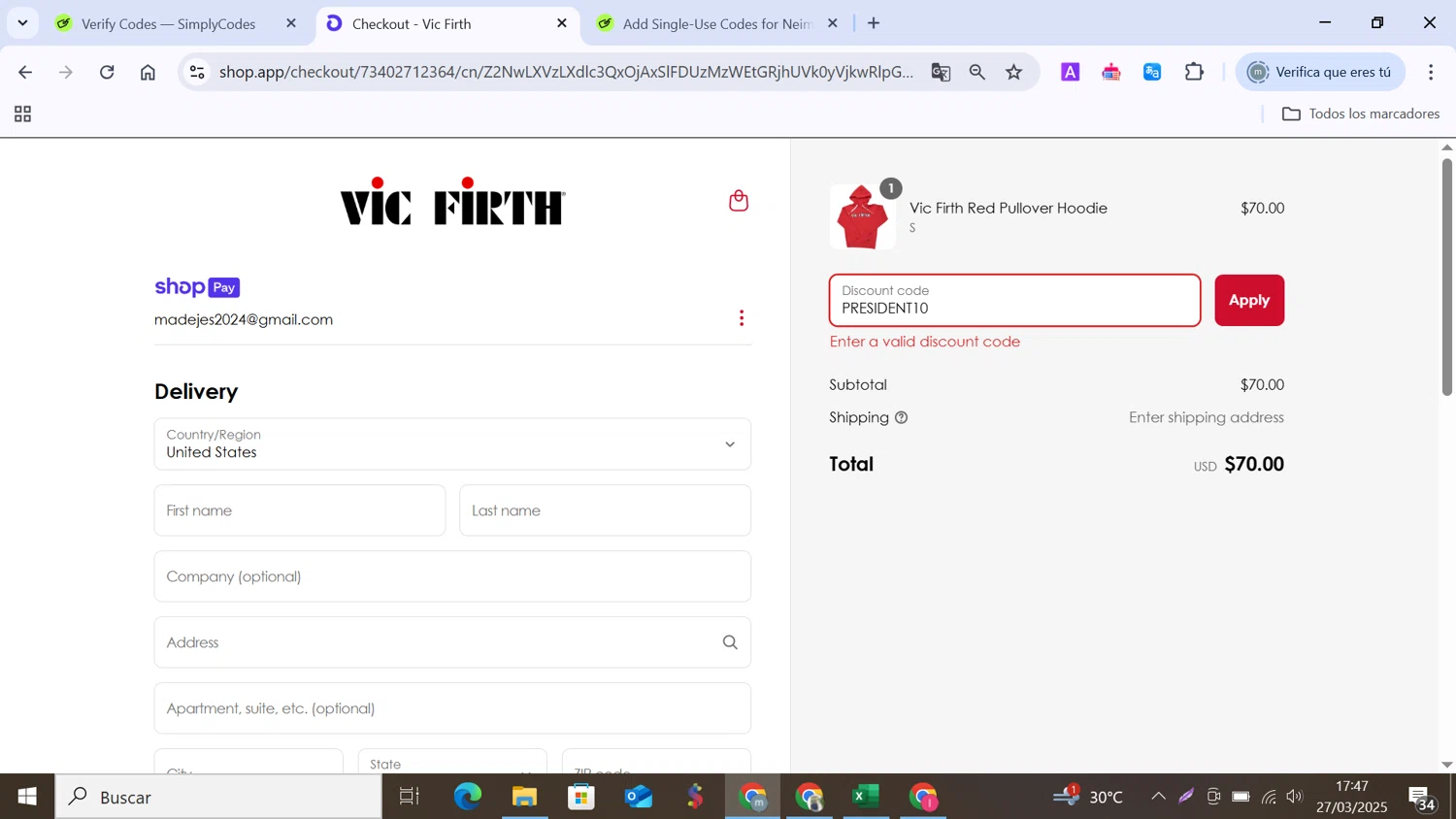Open File Explorer from taskbar
1456x819 pixels.
pyautogui.click(x=525, y=797)
